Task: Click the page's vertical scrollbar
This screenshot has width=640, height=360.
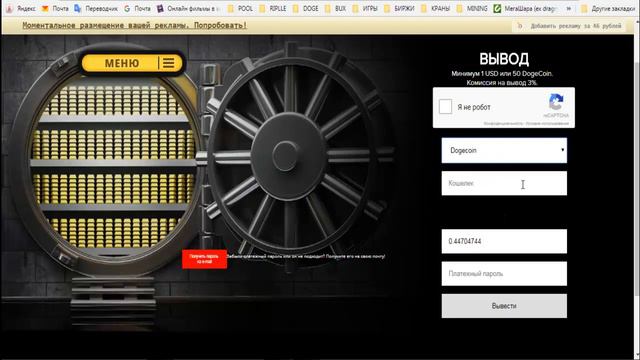Action: coord(637,180)
